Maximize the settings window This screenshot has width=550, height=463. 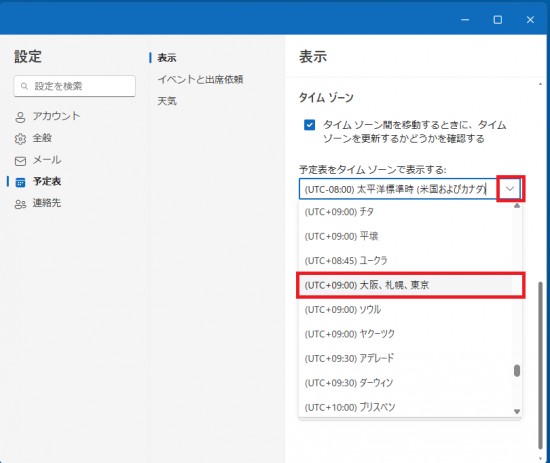497,20
